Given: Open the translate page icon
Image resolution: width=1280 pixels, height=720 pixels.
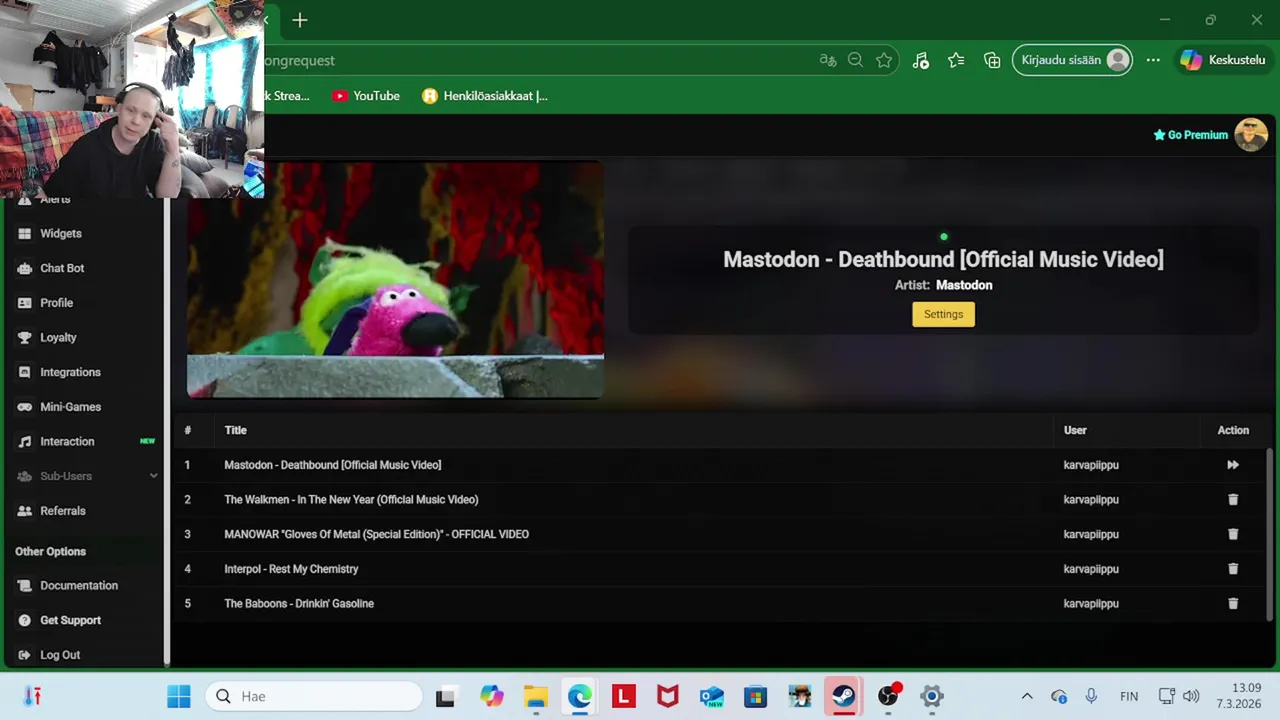Looking at the screenshot, I should [827, 60].
